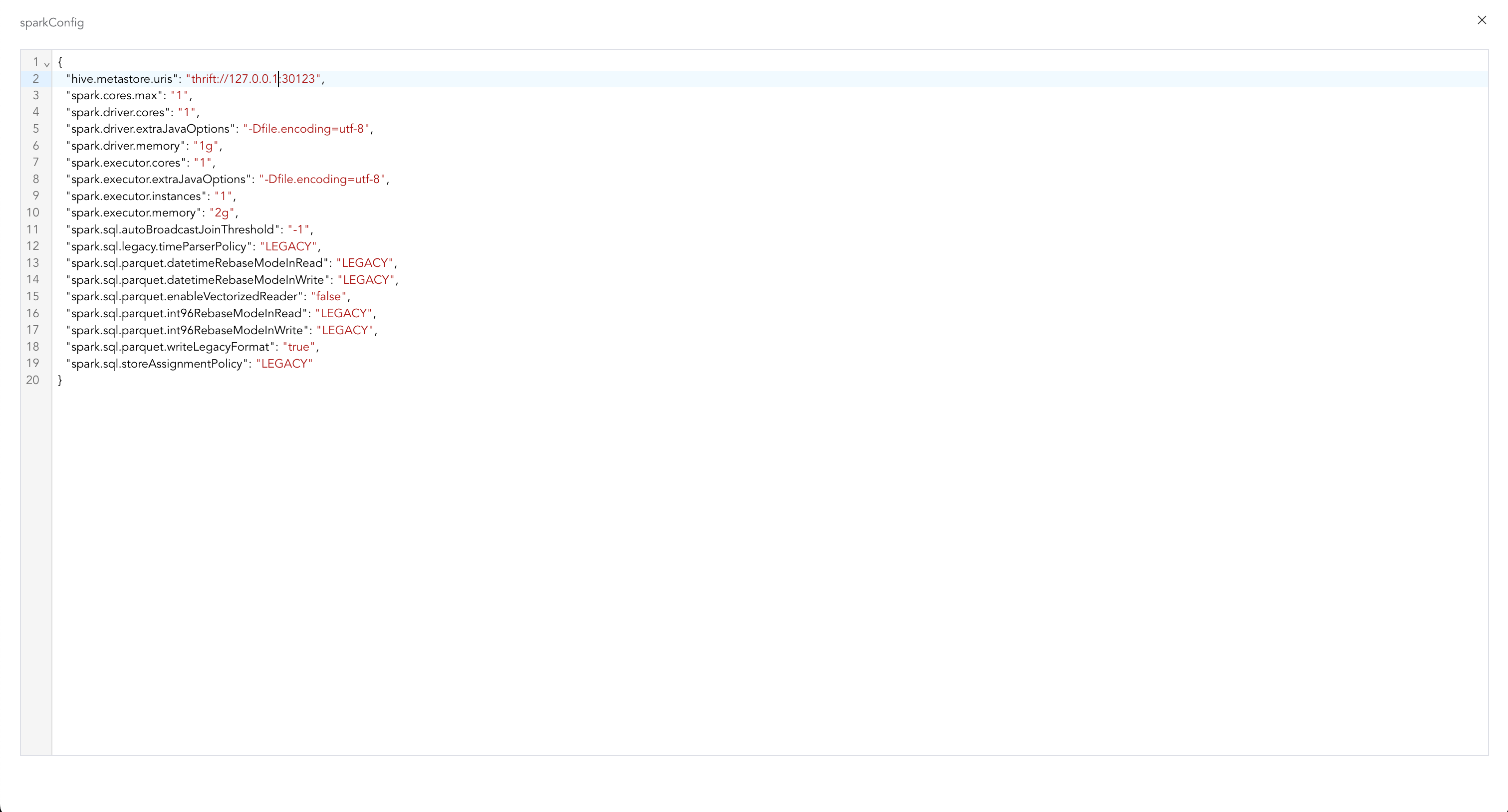Collapse the JSON object fold arrow
1508x812 pixels.
pos(47,64)
